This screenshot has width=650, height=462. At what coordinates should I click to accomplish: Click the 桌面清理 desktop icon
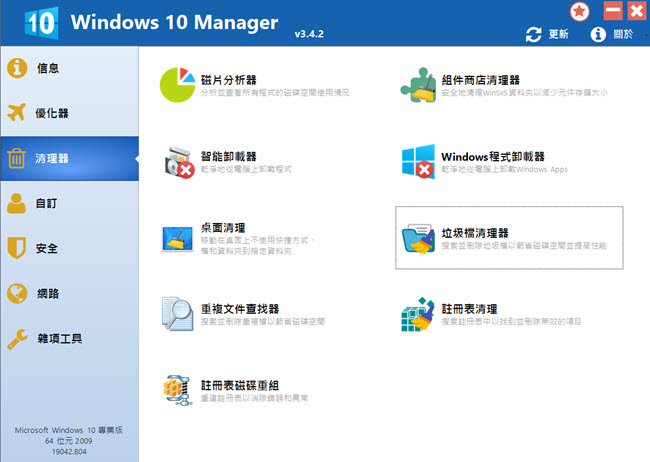pyautogui.click(x=179, y=238)
